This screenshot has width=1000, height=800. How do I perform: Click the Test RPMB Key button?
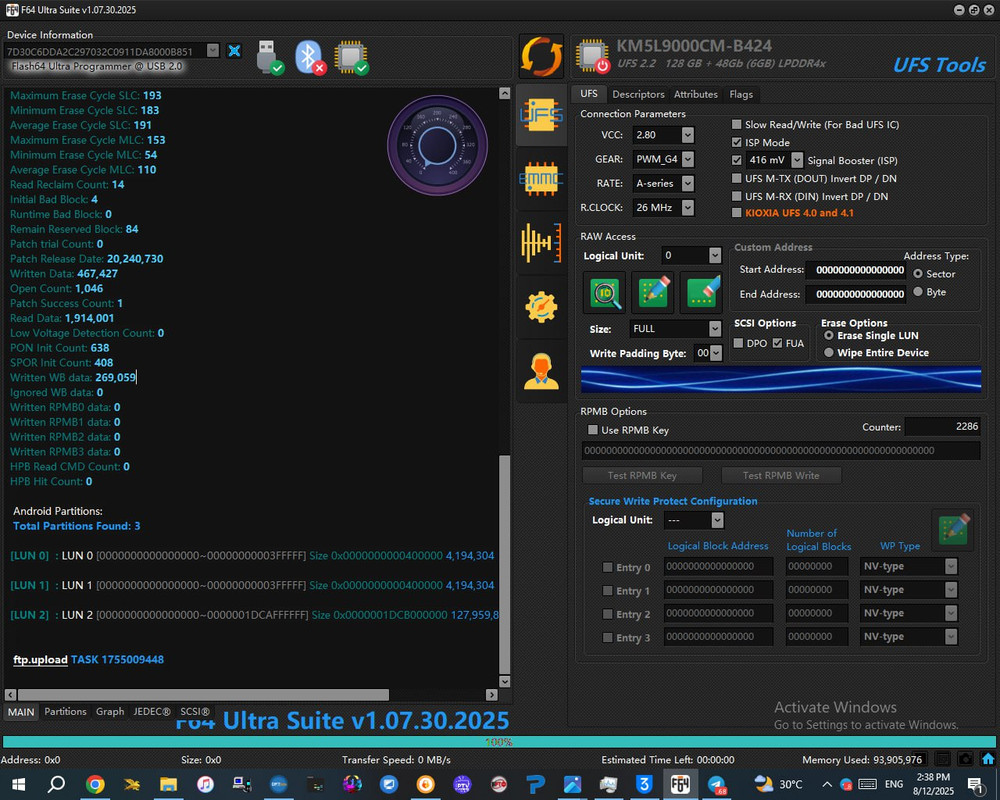click(642, 475)
